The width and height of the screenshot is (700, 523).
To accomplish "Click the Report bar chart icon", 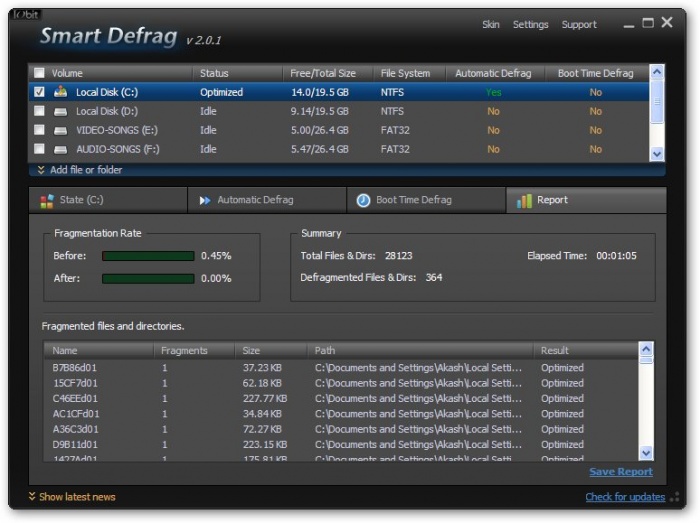I will 524,201.
